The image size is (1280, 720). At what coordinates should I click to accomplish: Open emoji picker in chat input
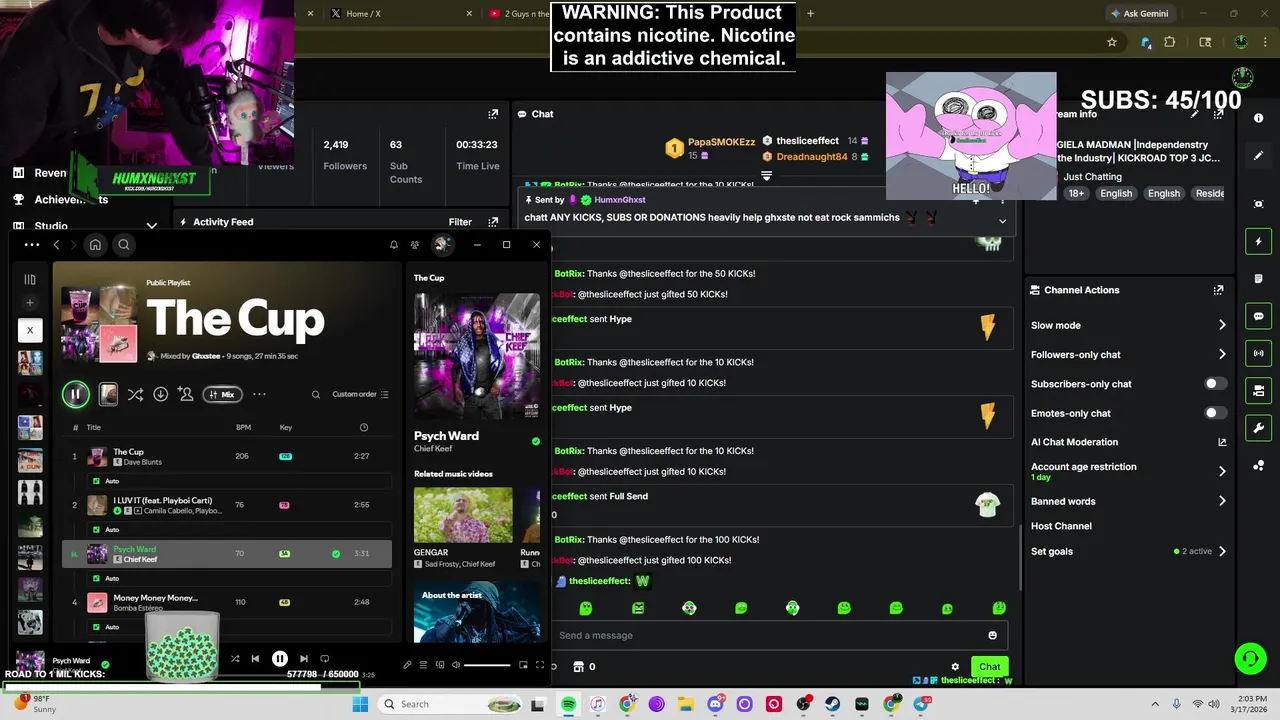[992, 635]
